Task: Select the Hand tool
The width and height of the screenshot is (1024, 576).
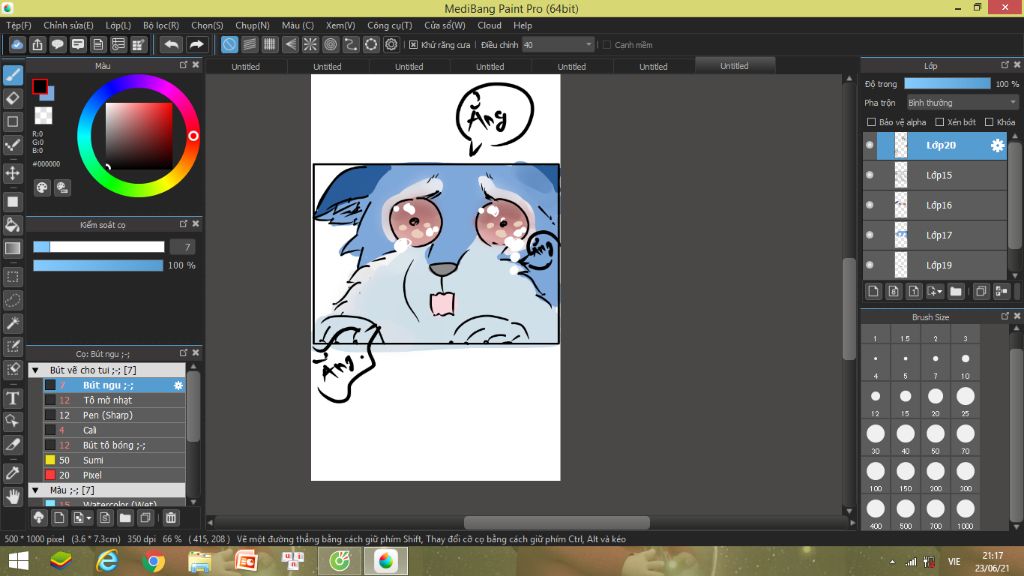Action: tap(12, 496)
